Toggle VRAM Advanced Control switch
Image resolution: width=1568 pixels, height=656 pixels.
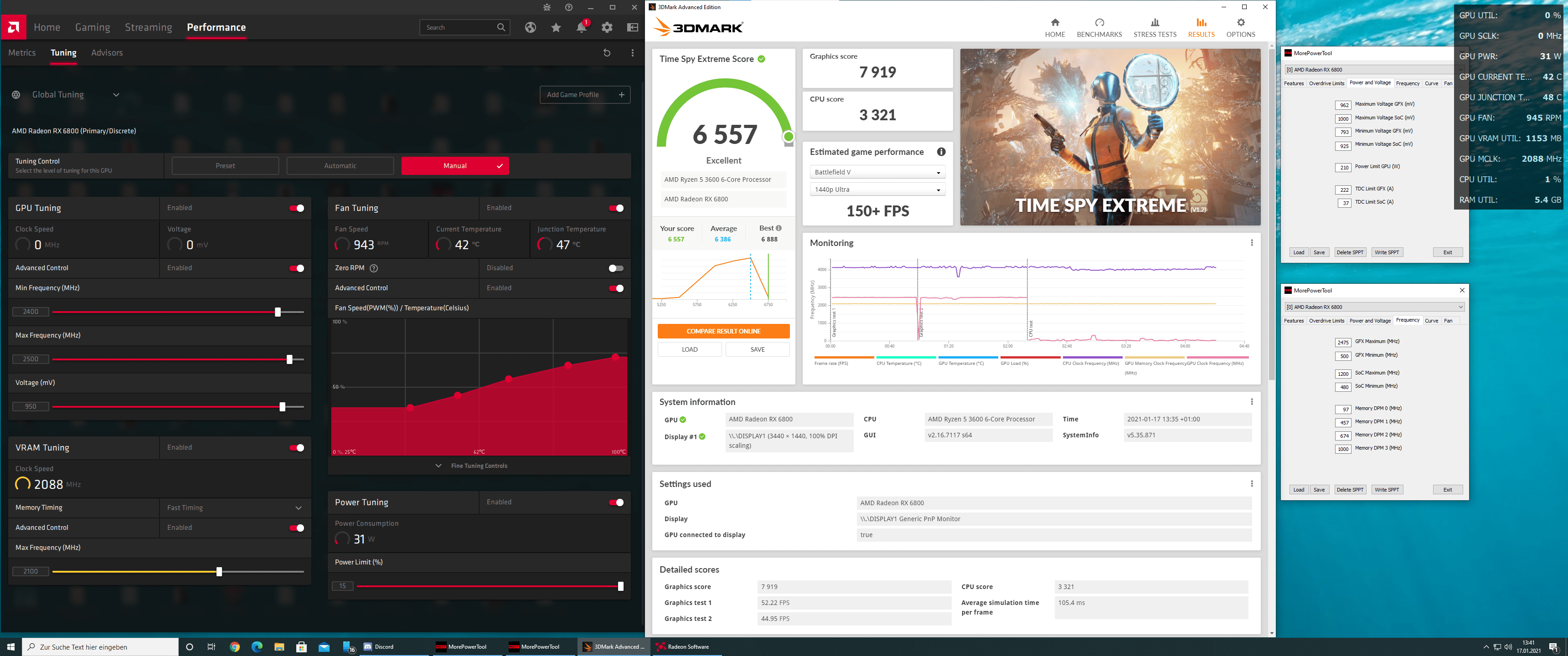click(x=296, y=528)
